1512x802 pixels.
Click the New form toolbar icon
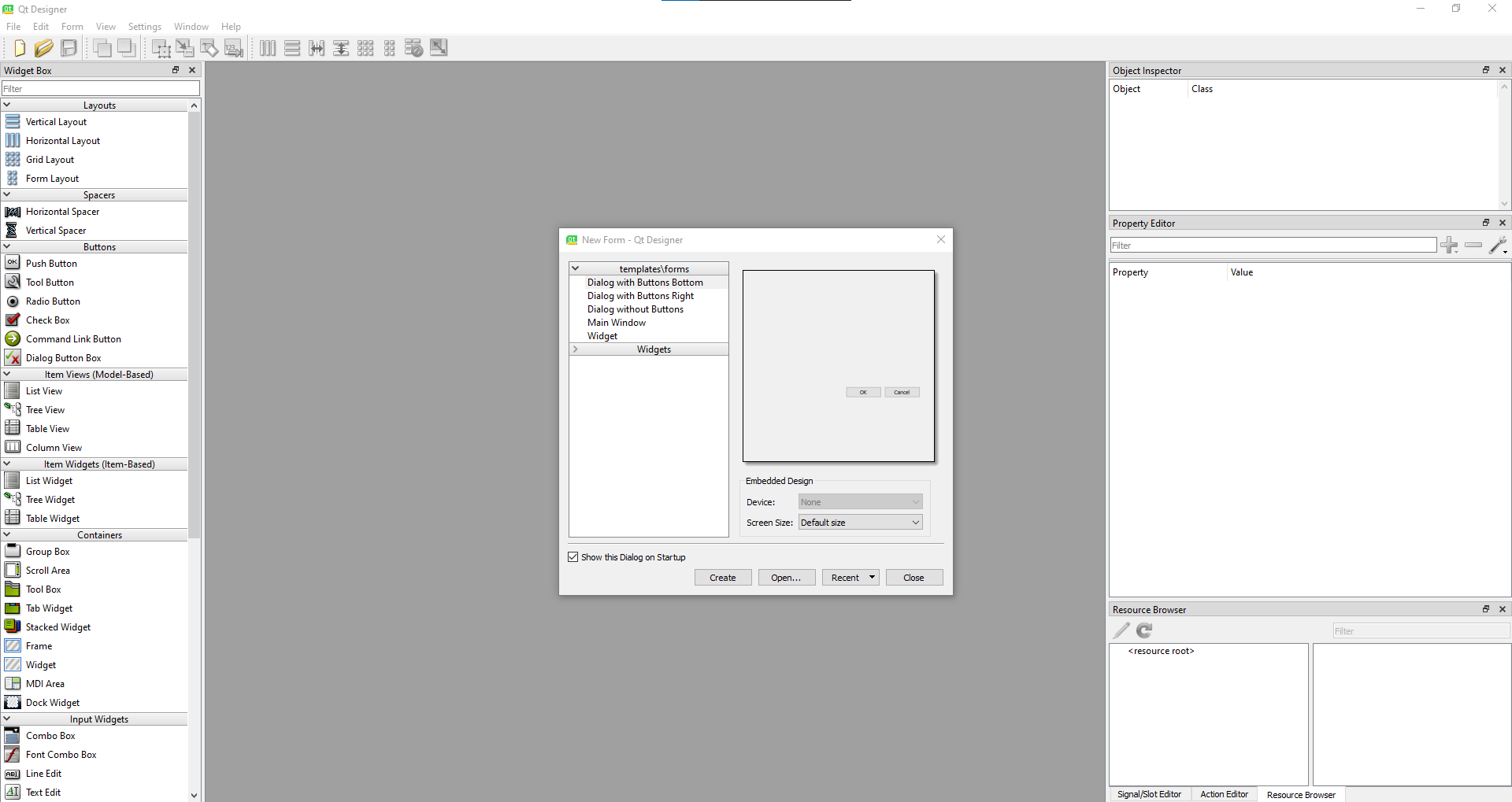20,48
